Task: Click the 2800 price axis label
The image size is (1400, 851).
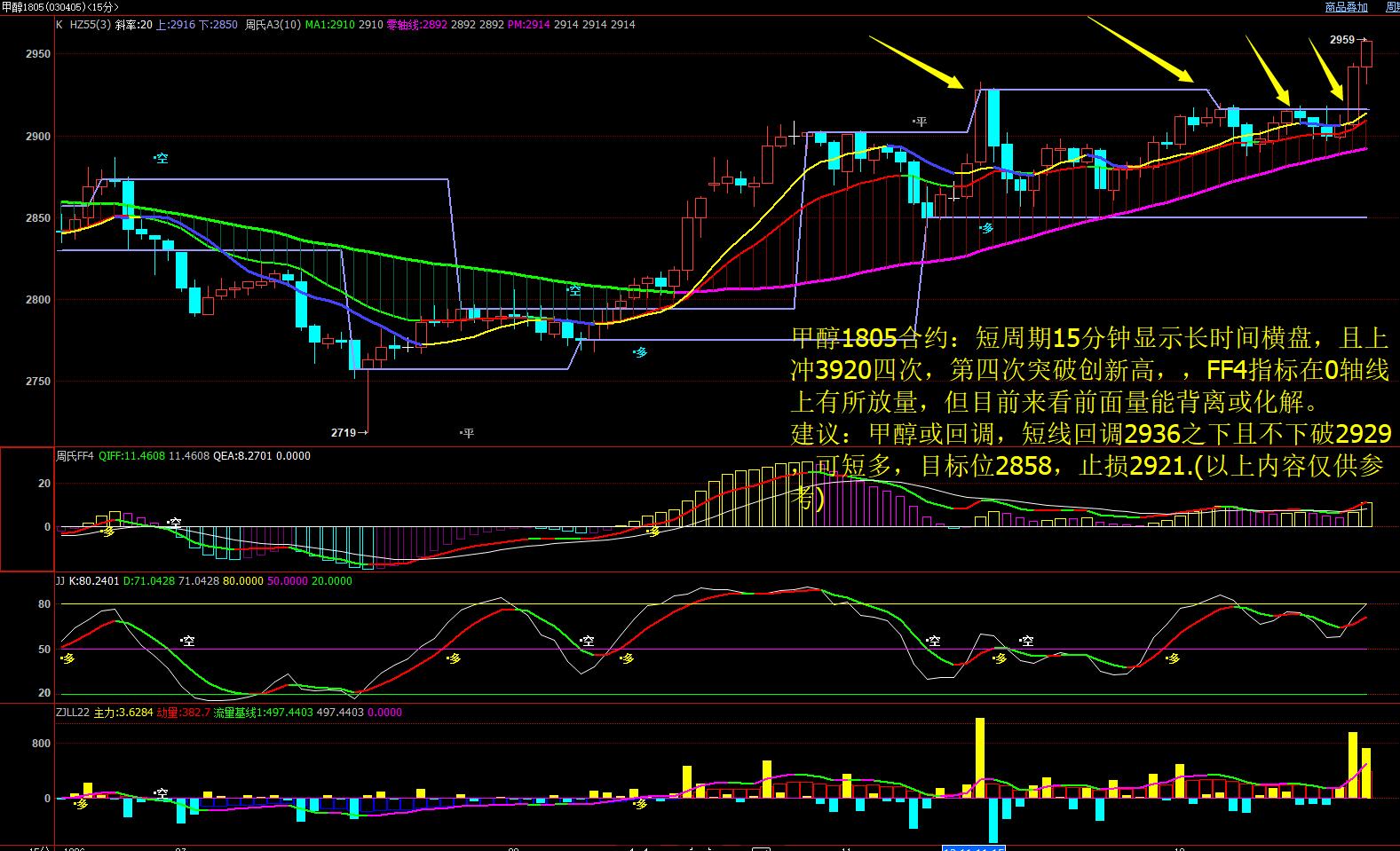Action: point(39,301)
